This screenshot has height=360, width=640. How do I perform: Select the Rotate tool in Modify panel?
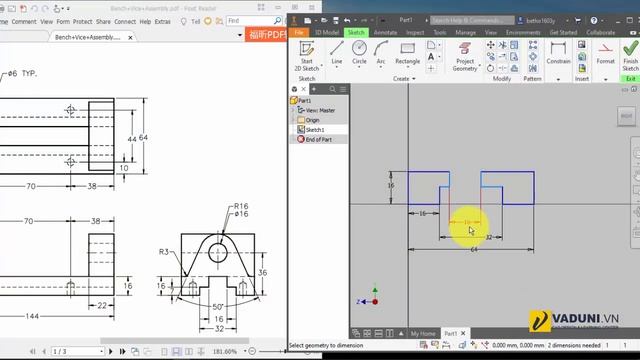(491, 68)
